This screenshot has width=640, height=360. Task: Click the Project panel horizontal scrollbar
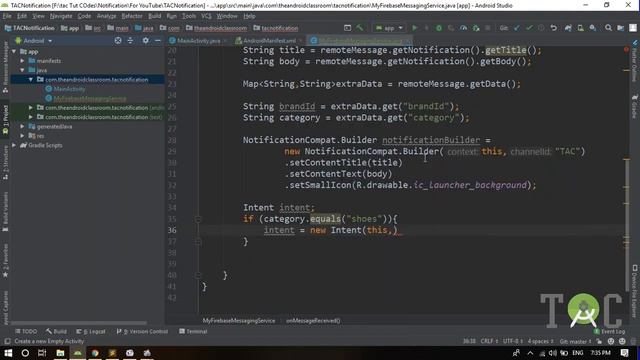[x=78, y=322]
